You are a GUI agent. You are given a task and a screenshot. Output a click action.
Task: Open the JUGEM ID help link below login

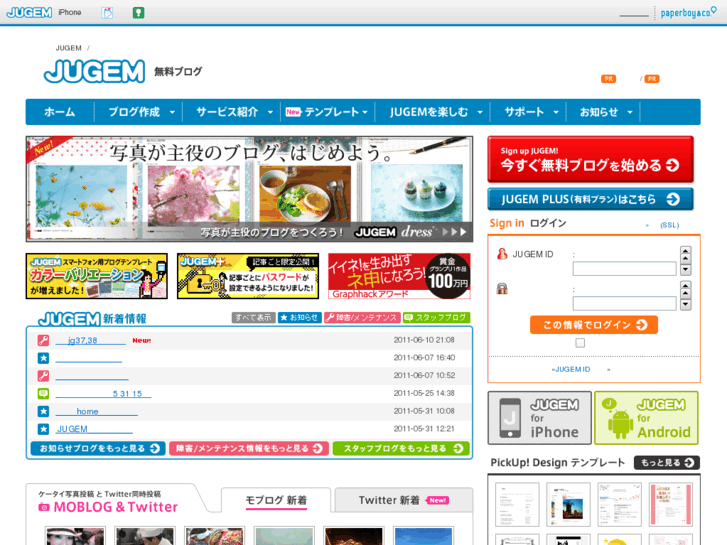click(571, 369)
